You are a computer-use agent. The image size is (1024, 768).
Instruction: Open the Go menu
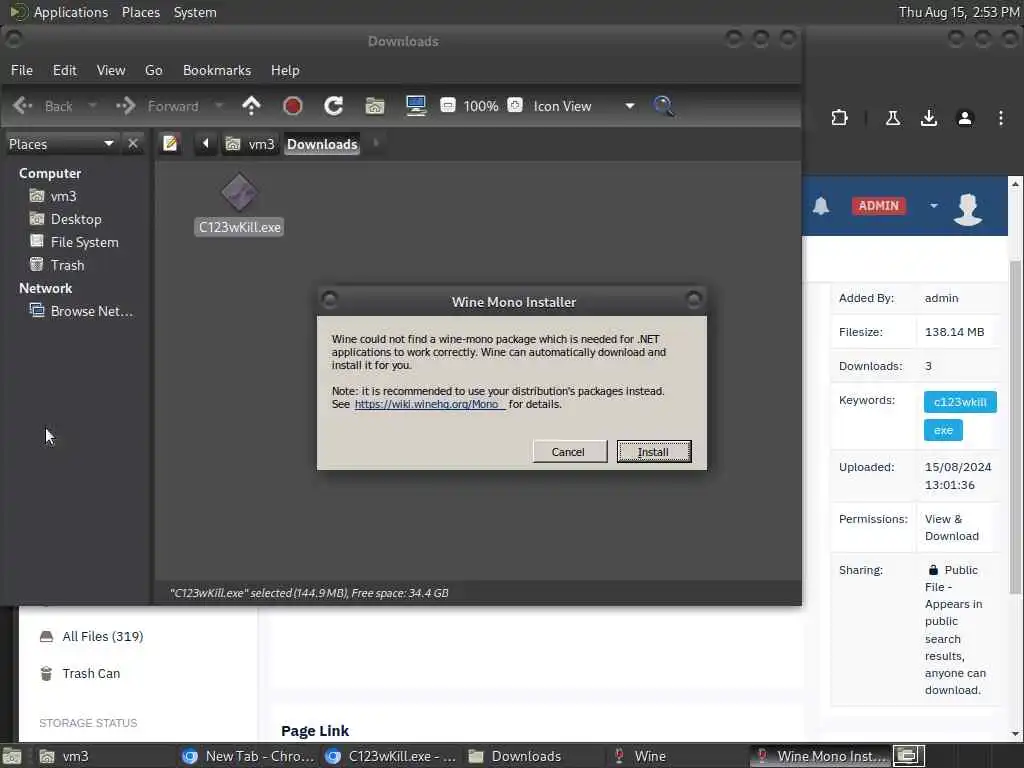(153, 70)
